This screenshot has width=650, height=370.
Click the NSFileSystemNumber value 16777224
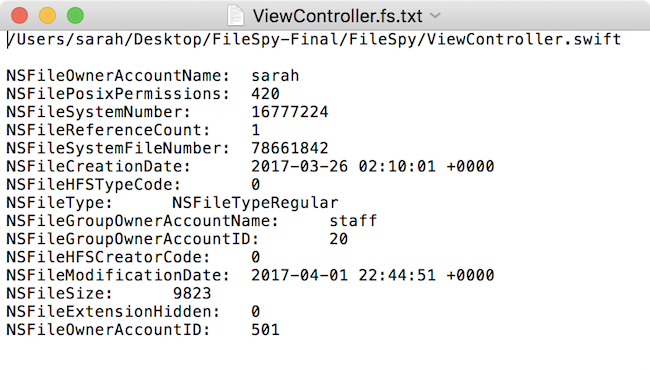[x=290, y=112]
